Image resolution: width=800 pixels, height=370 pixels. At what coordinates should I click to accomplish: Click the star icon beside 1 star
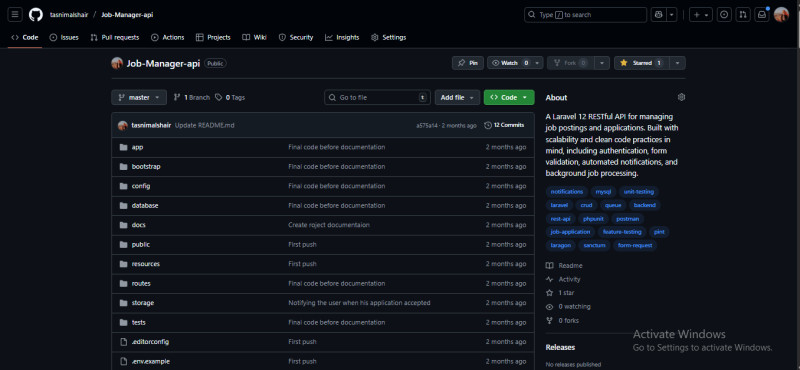coord(549,293)
